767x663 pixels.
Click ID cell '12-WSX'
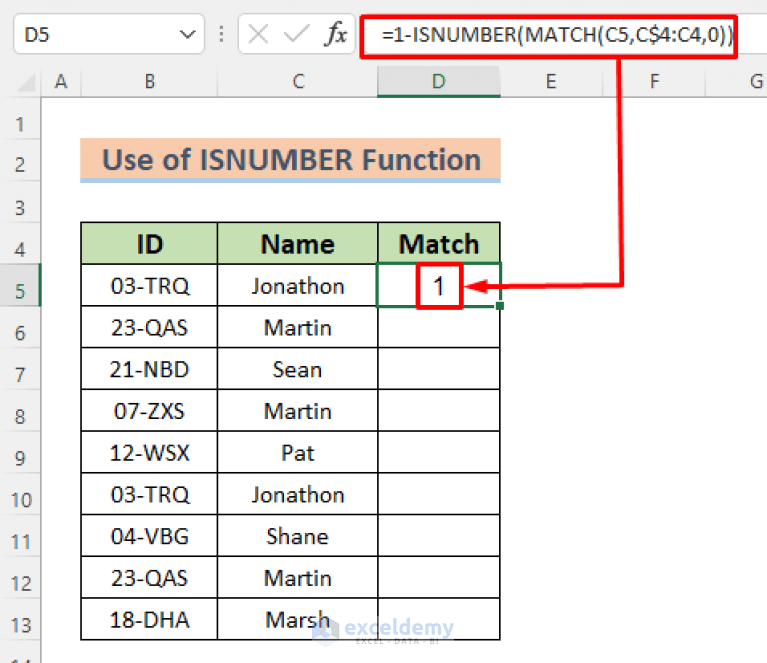(x=149, y=452)
